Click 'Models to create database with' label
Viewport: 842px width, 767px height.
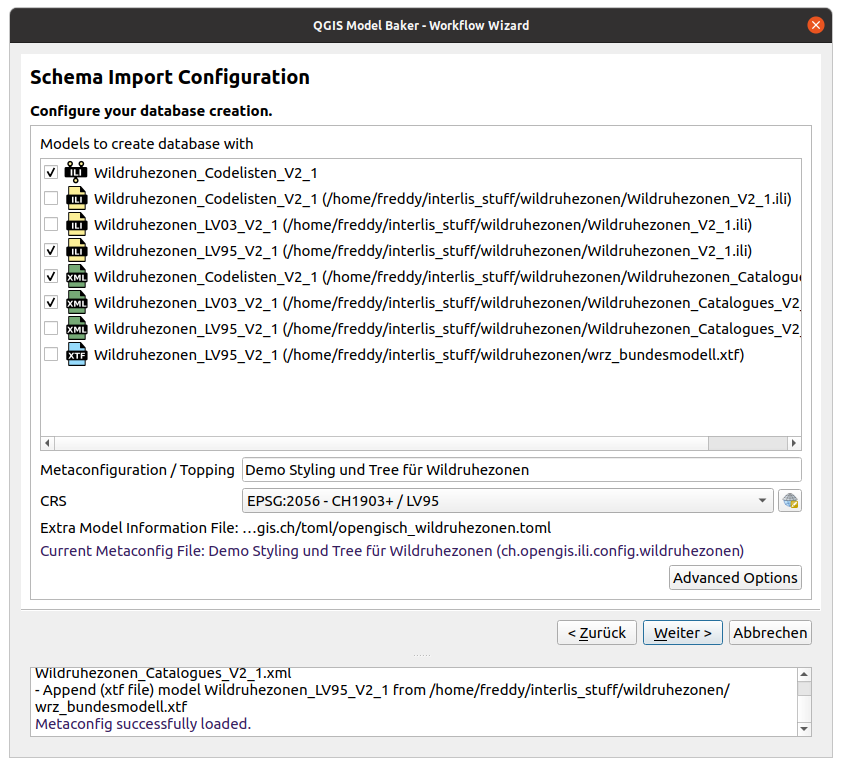pos(147,144)
